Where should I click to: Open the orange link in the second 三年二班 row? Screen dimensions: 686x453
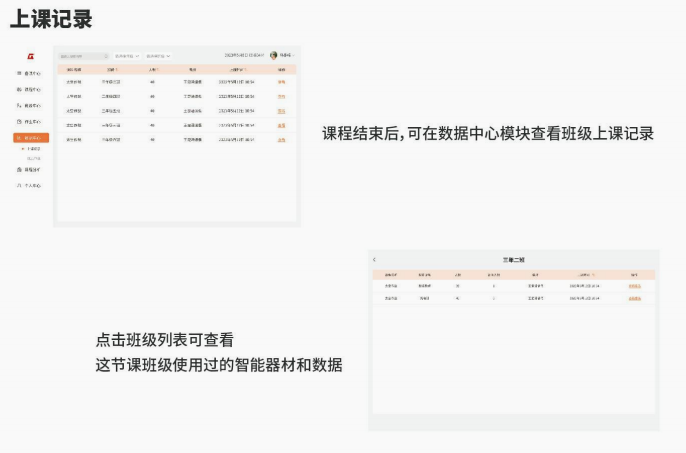pyautogui.click(x=635, y=298)
